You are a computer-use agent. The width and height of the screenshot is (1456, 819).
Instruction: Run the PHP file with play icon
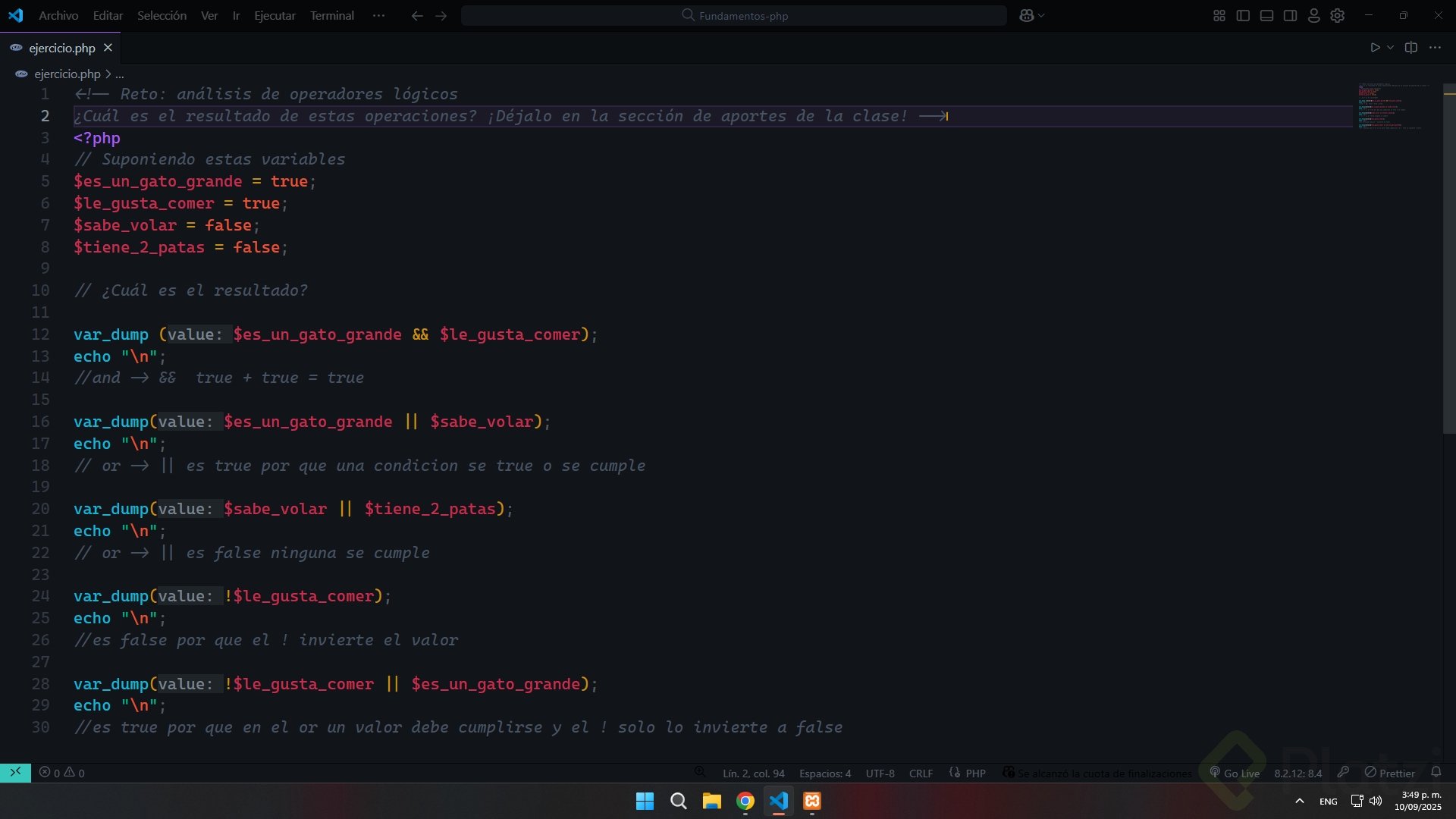(1375, 47)
